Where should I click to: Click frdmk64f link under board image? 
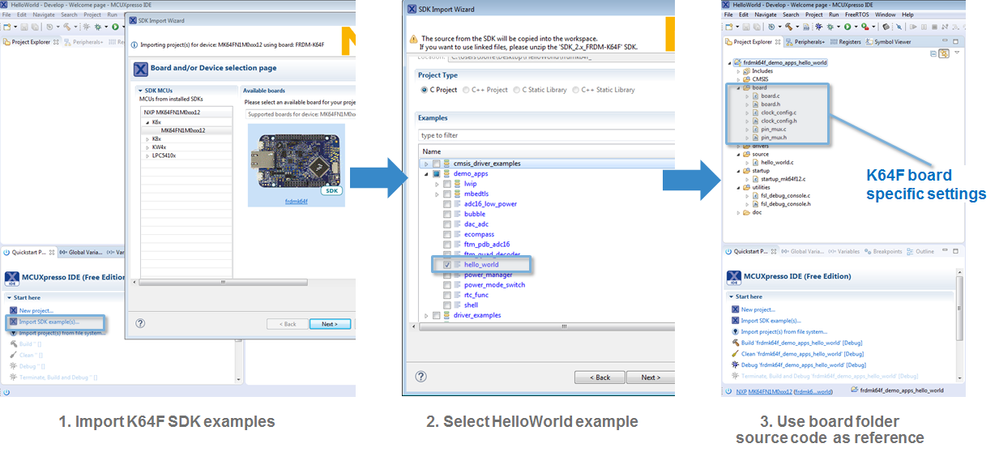[296, 200]
